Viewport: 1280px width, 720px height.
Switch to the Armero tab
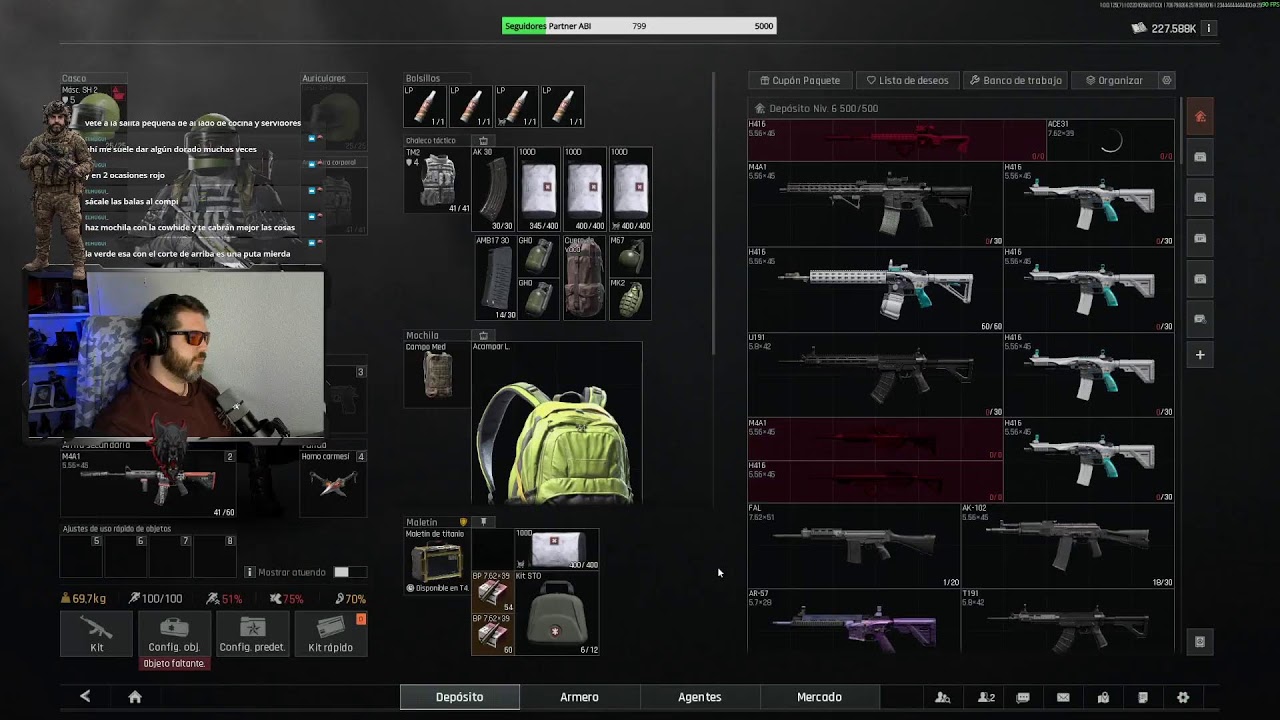[x=579, y=697]
